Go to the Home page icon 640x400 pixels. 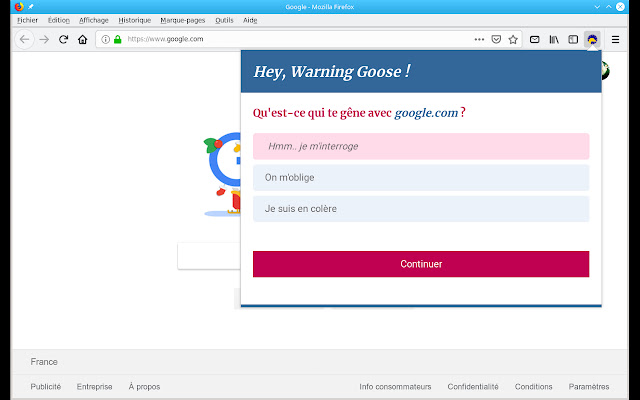tap(83, 40)
